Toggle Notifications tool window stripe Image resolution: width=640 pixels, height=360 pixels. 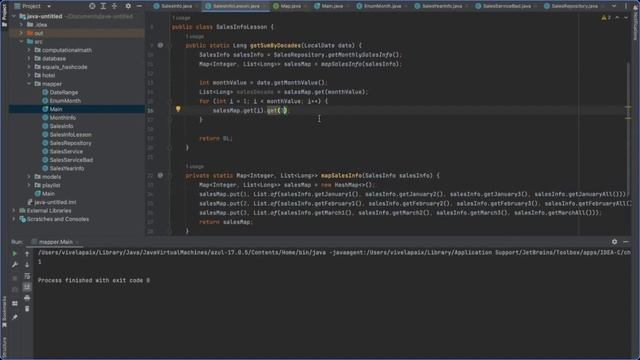pyautogui.click(x=636, y=22)
